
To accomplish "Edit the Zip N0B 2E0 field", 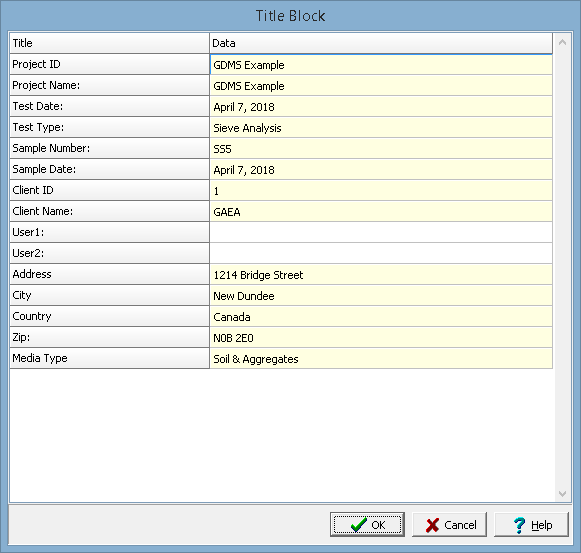I will point(381,338).
